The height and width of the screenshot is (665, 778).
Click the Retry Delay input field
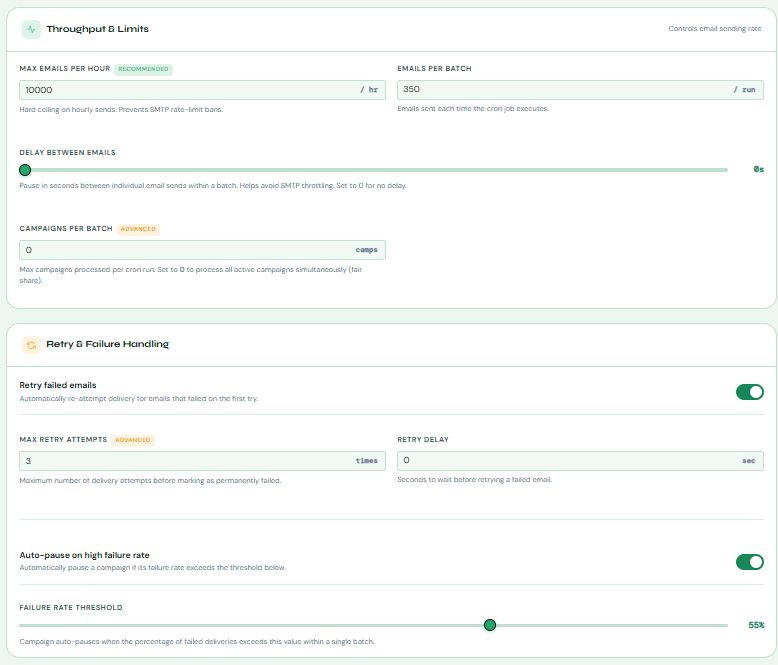580,461
